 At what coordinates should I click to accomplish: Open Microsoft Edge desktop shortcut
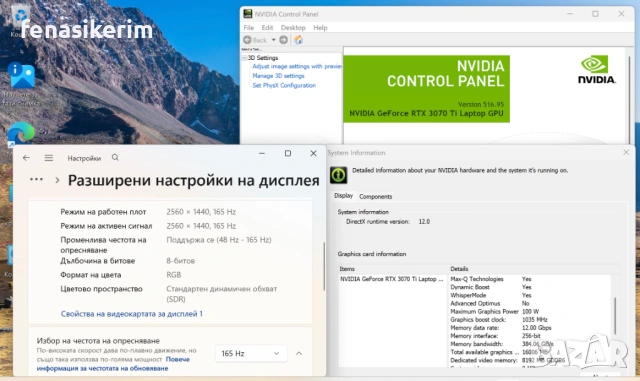click(x=20, y=133)
